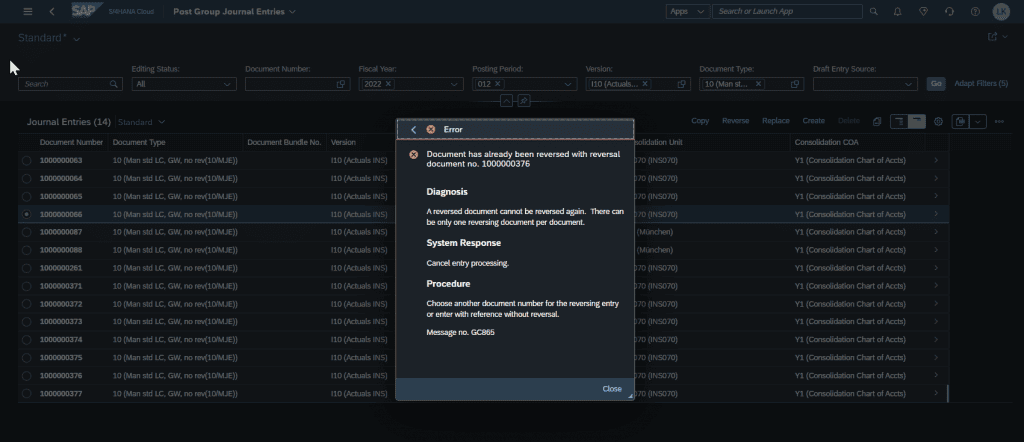
Task: Click the magnifier icon in the shell bar
Action: click(874, 12)
